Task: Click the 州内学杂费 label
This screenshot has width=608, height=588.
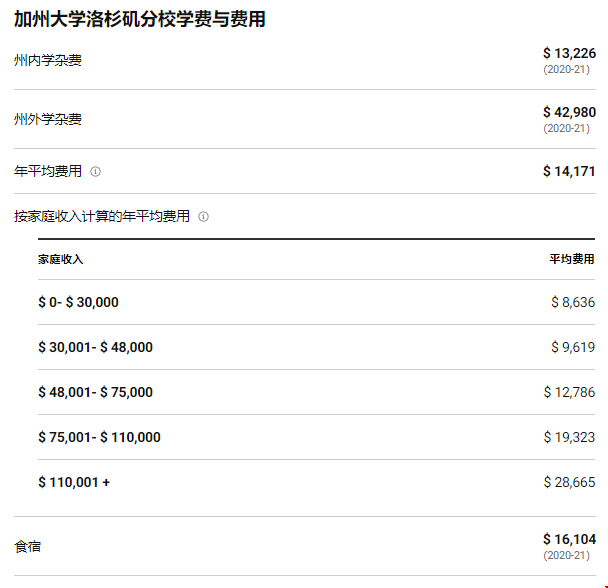Action: (48, 61)
